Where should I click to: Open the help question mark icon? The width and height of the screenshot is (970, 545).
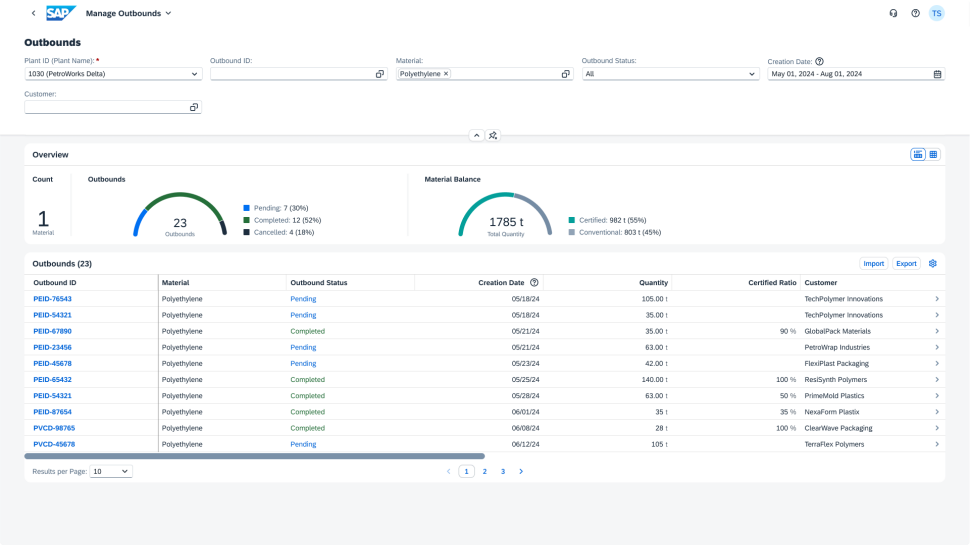[x=915, y=13]
